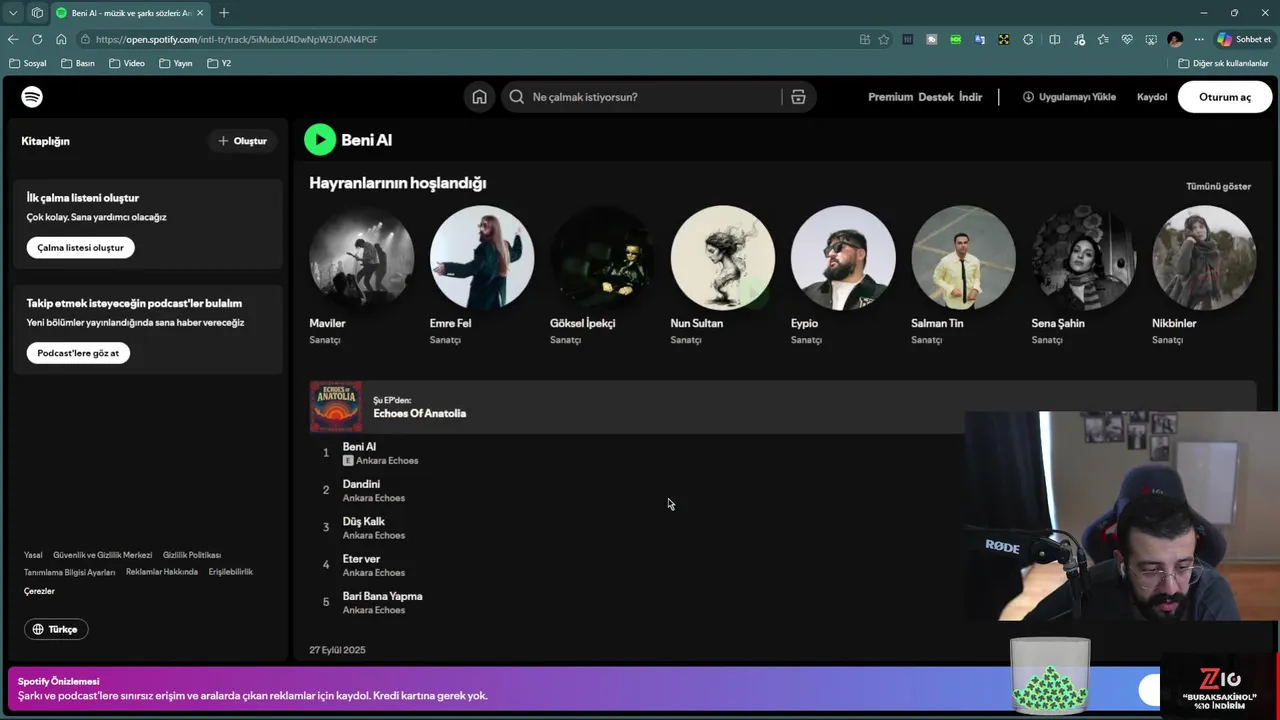Open the screenshot tool icon

1151,39
